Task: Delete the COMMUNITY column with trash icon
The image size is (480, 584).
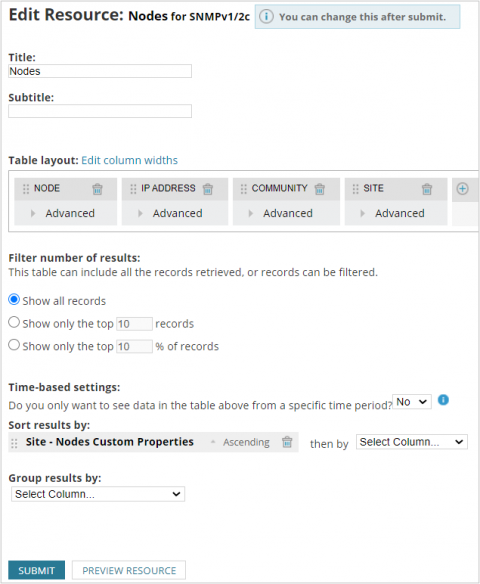Action: pyautogui.click(x=320, y=189)
